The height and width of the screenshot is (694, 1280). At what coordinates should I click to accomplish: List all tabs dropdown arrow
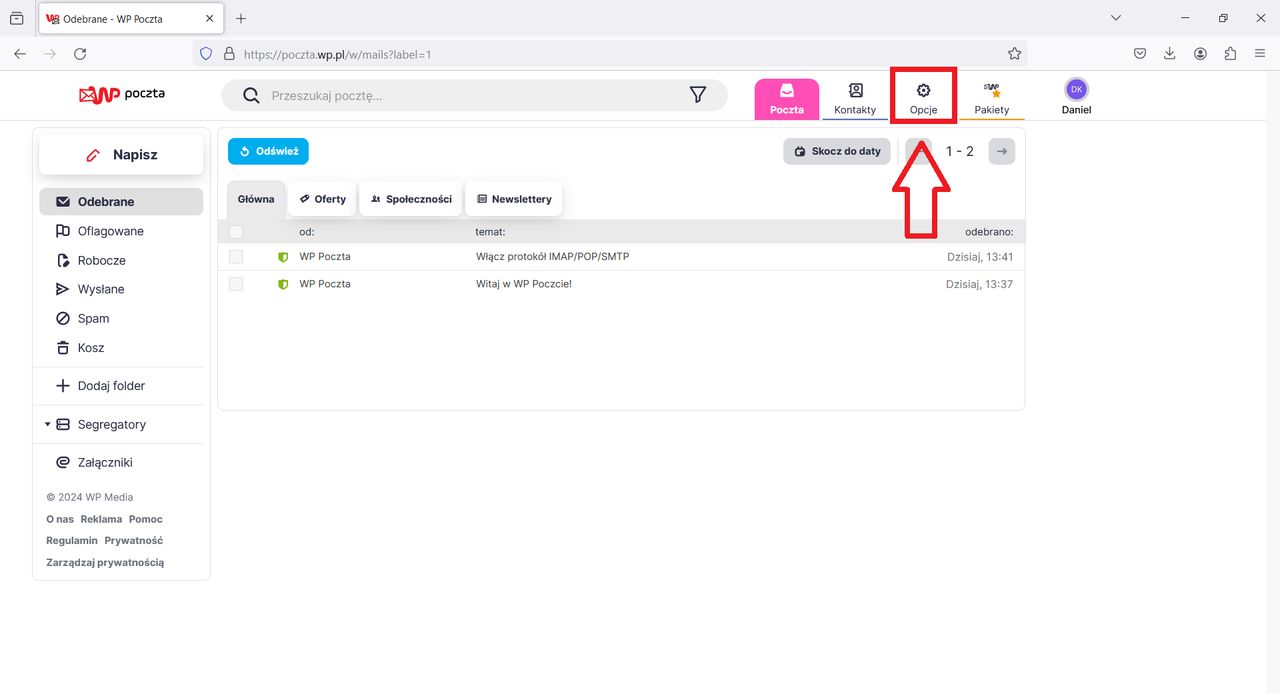(1116, 18)
